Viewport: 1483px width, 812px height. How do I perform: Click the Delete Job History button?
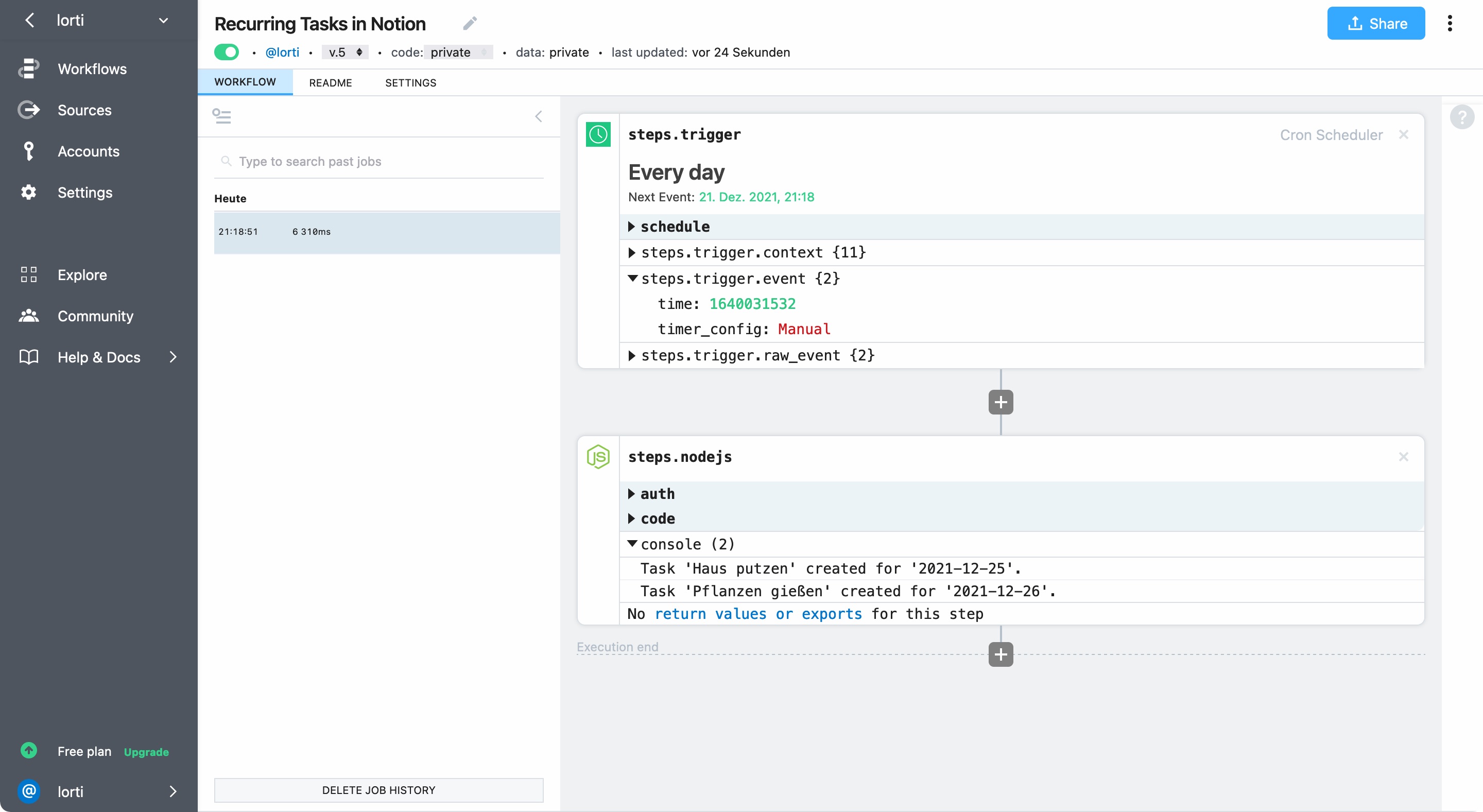tap(379, 790)
